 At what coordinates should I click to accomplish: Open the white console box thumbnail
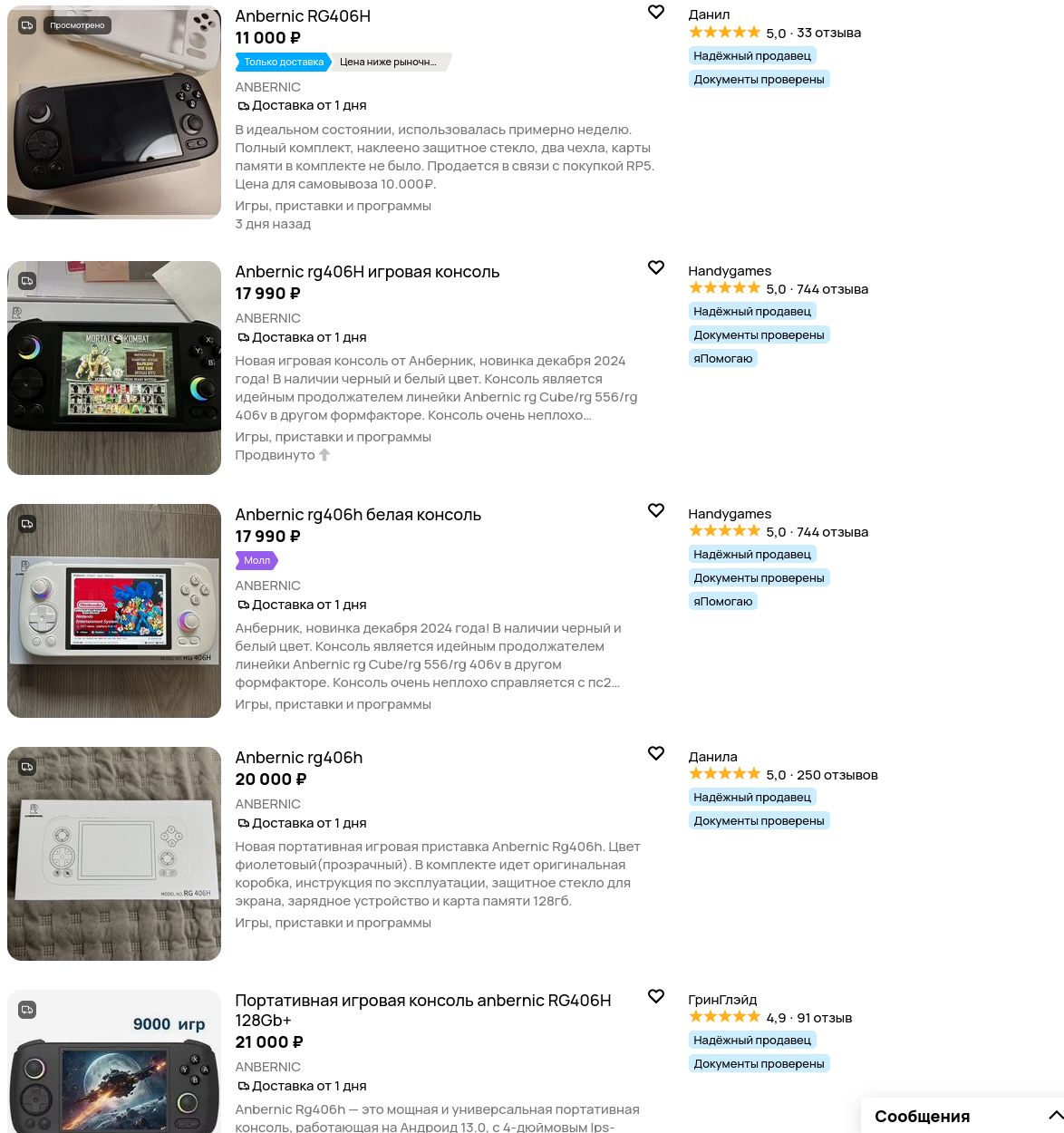tap(114, 854)
